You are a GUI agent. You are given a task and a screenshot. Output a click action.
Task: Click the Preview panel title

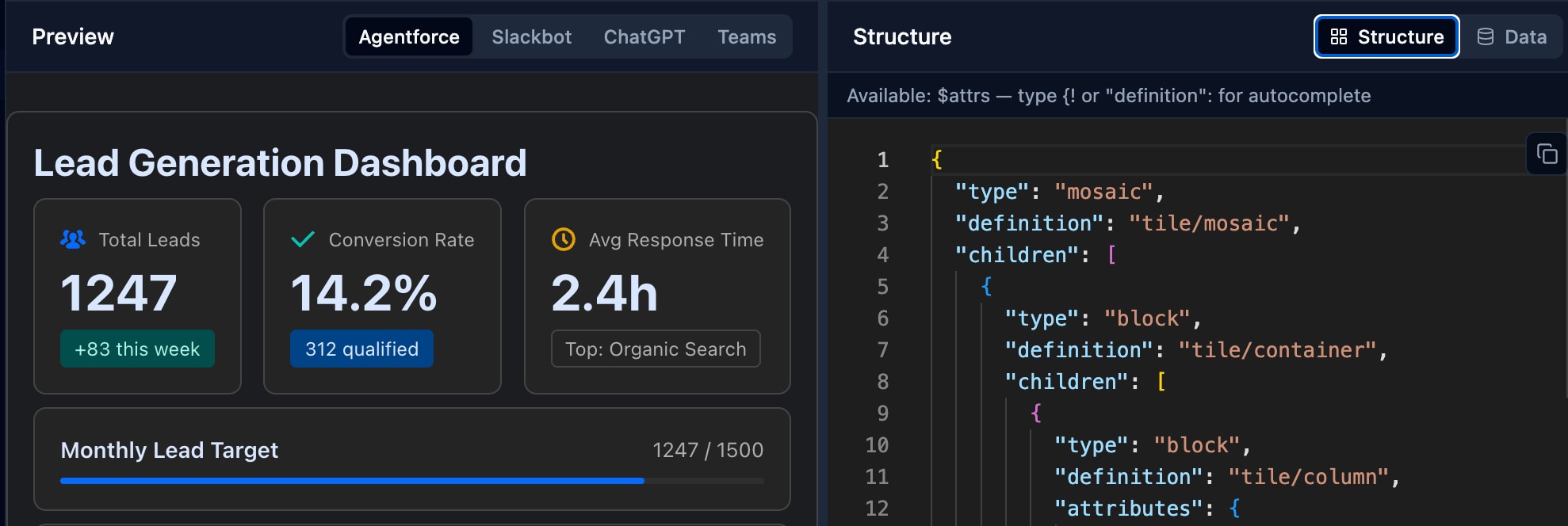coord(73,36)
